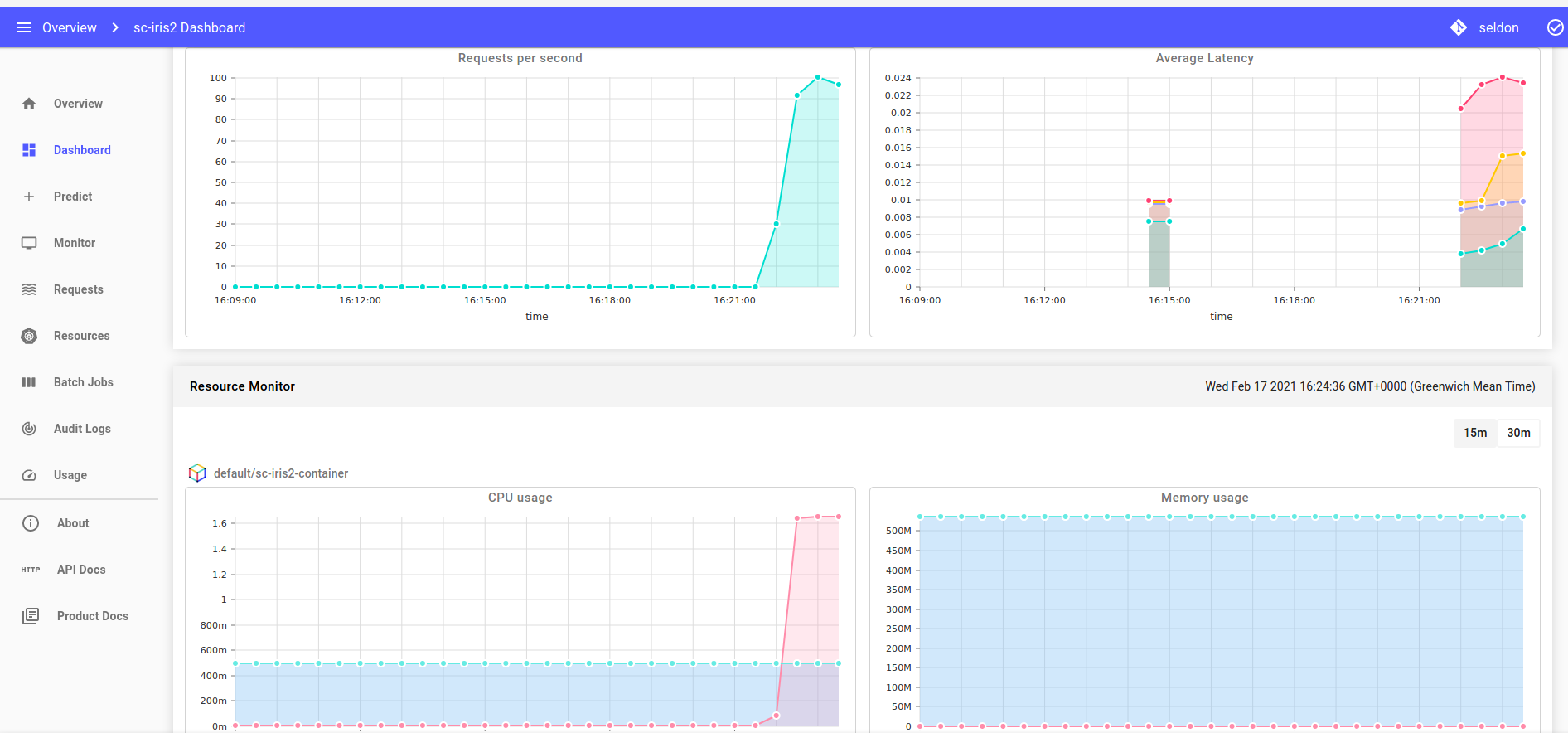This screenshot has height=733, width=1568.
Task: Click Overview breadcrumb in header
Action: [70, 27]
